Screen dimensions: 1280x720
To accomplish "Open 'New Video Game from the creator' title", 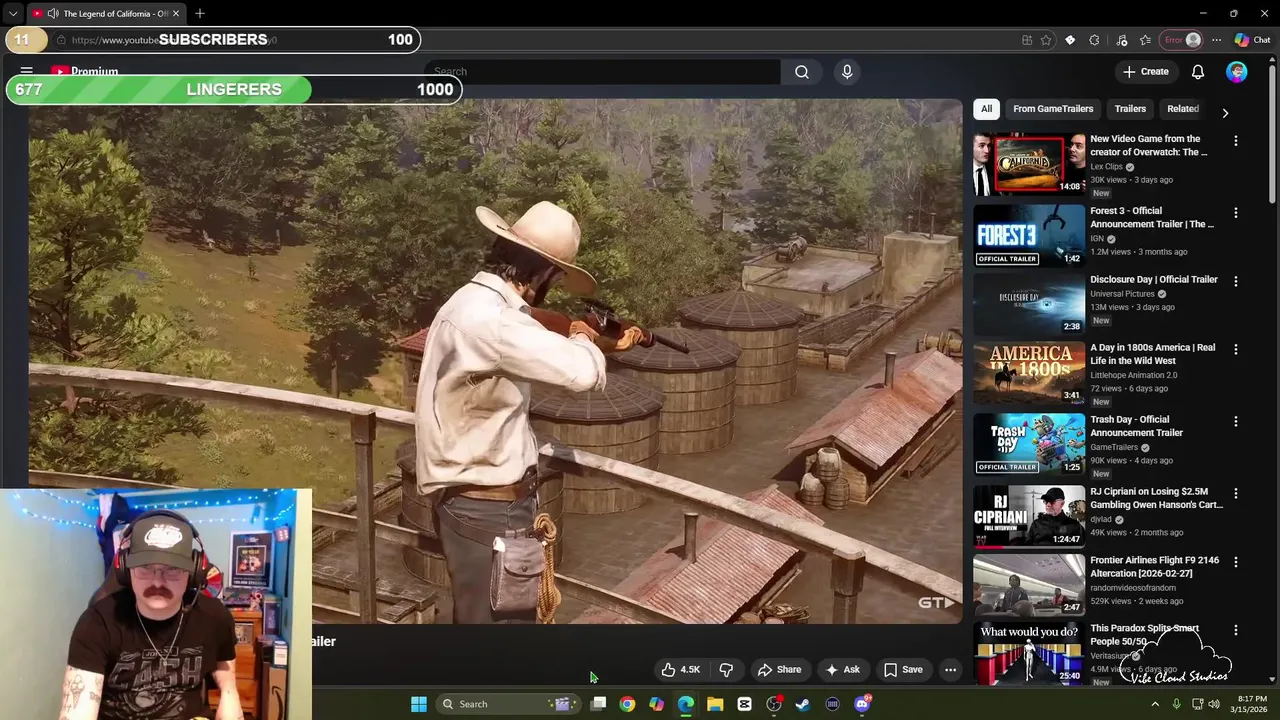I will [1148, 146].
